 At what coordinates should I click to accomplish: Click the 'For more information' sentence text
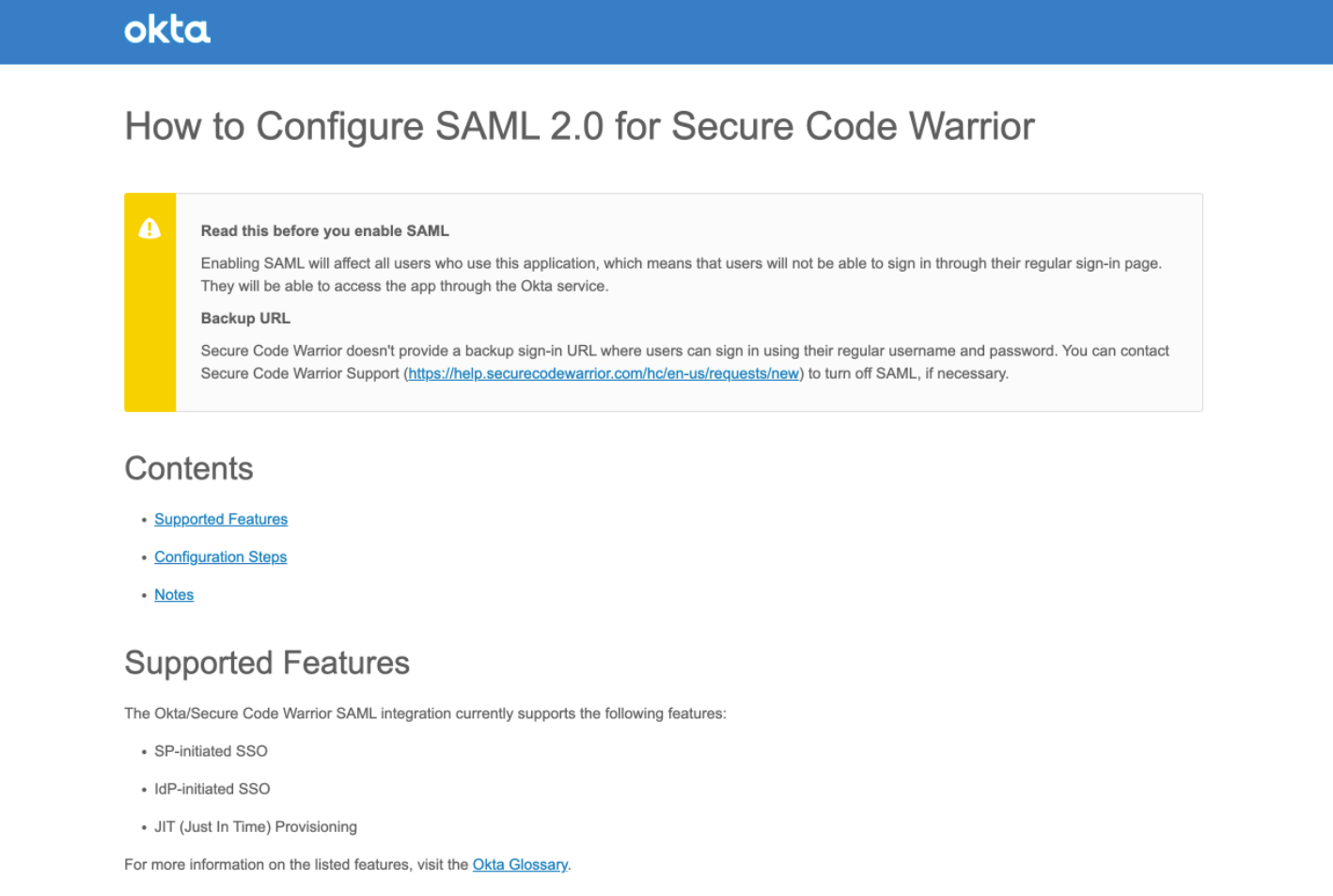coord(347,864)
